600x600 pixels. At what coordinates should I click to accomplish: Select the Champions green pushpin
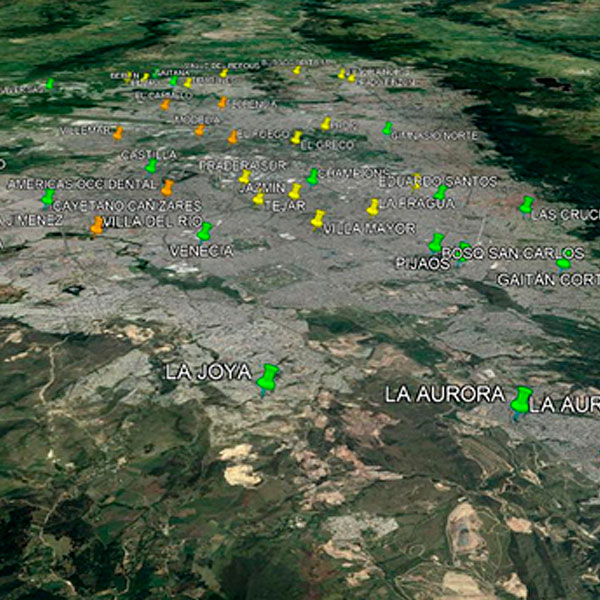tap(313, 176)
